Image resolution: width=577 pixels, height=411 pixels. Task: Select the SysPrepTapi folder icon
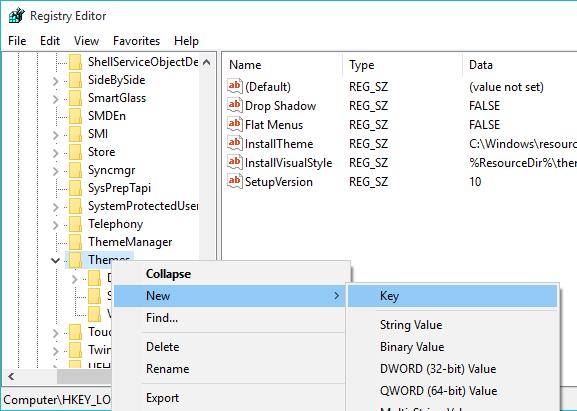pyautogui.click(x=75, y=188)
